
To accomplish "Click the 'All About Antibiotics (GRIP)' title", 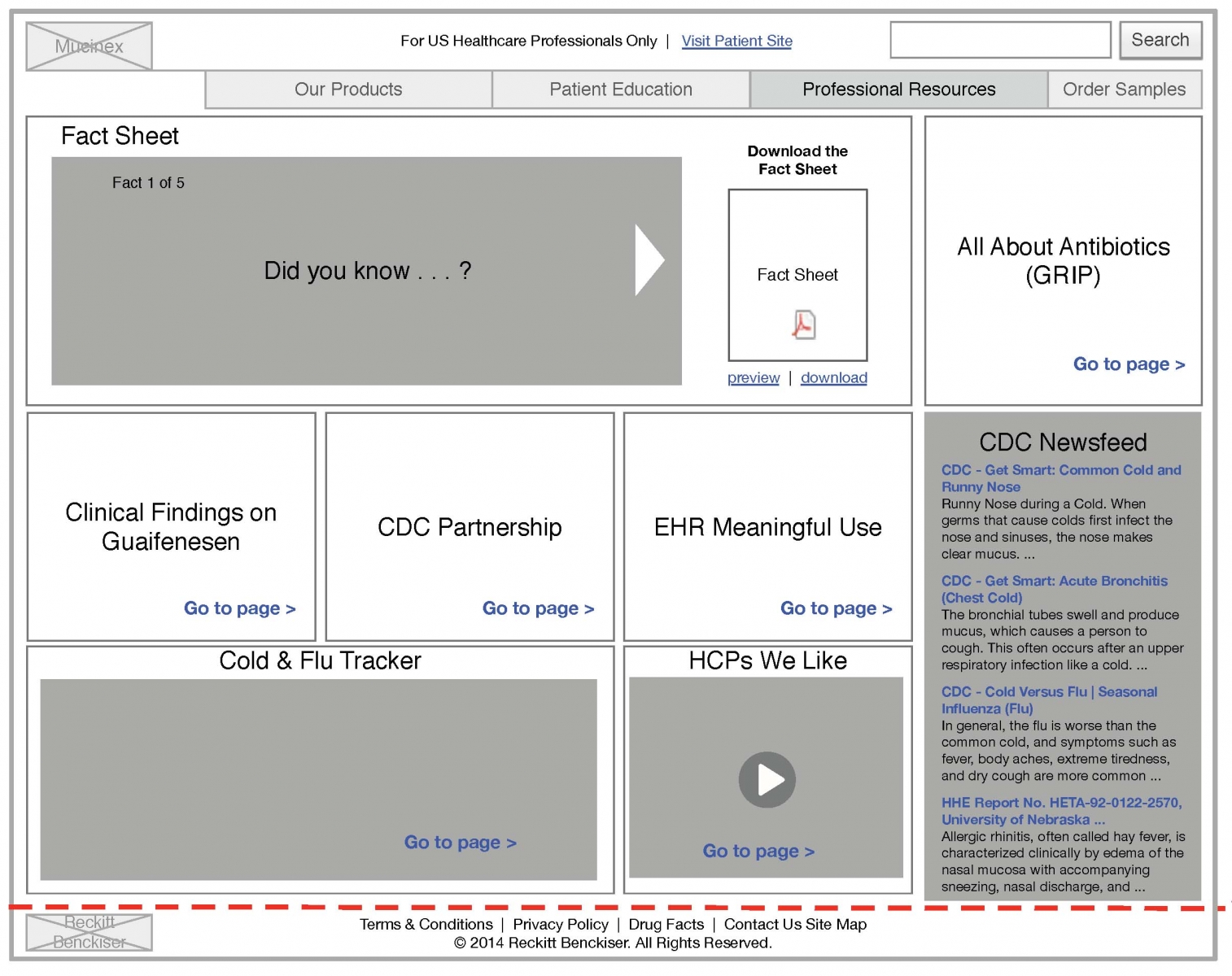I will [x=1063, y=260].
